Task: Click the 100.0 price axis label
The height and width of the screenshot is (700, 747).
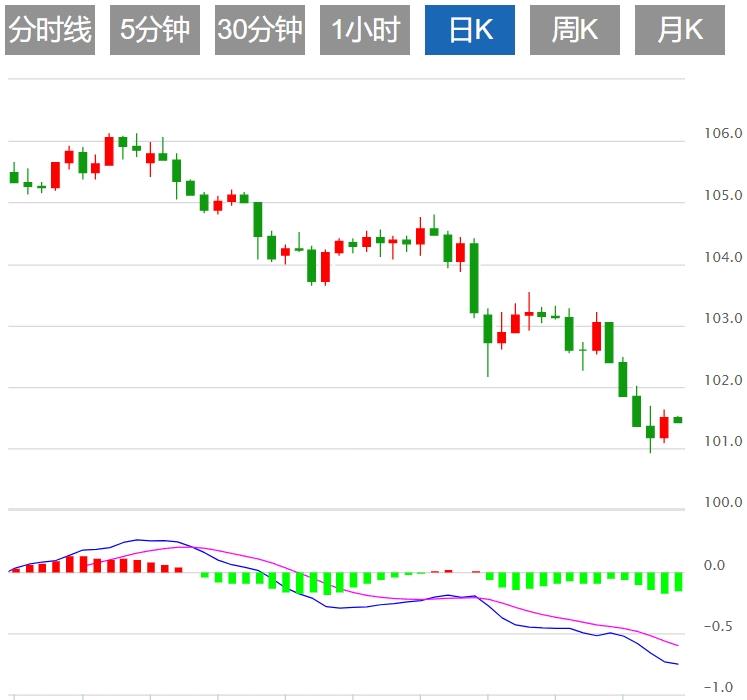Action: [x=723, y=503]
